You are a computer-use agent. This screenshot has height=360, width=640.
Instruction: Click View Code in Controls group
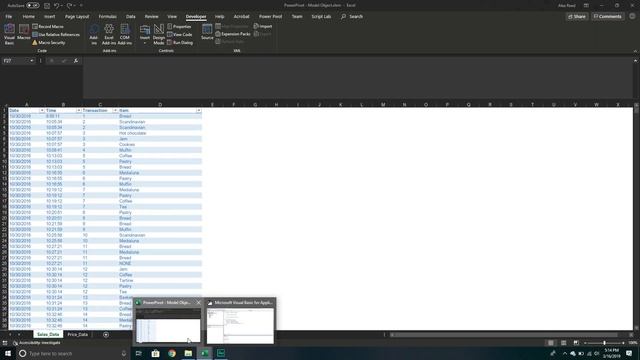coord(180,35)
